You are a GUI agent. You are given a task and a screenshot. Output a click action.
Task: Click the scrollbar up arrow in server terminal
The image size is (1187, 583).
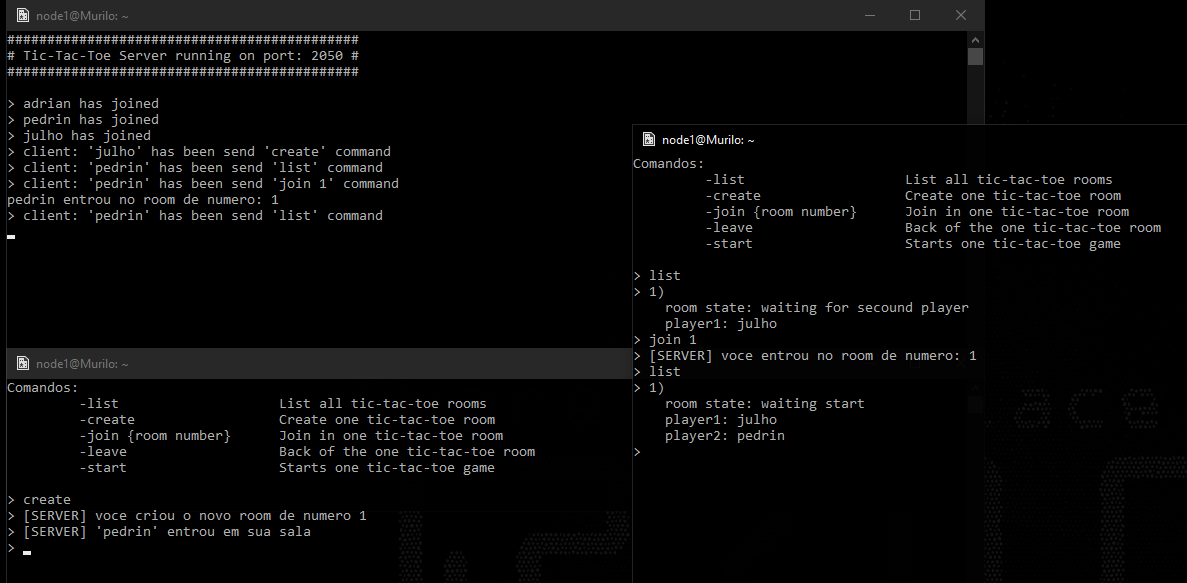[975, 39]
